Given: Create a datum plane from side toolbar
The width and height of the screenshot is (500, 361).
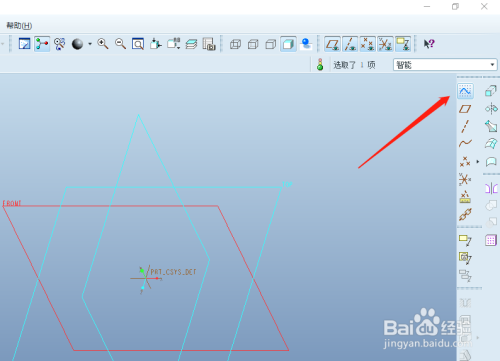Looking at the screenshot, I should (x=465, y=109).
